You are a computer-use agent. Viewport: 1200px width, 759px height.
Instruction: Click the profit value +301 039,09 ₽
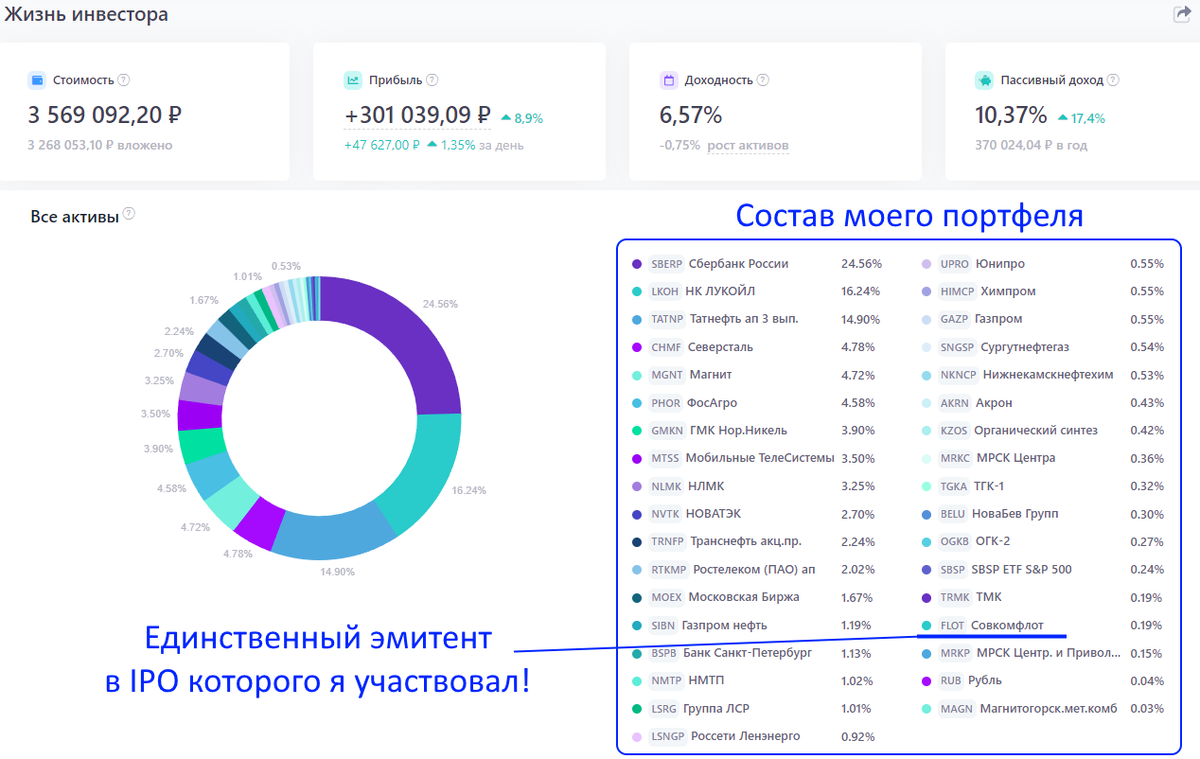417,115
